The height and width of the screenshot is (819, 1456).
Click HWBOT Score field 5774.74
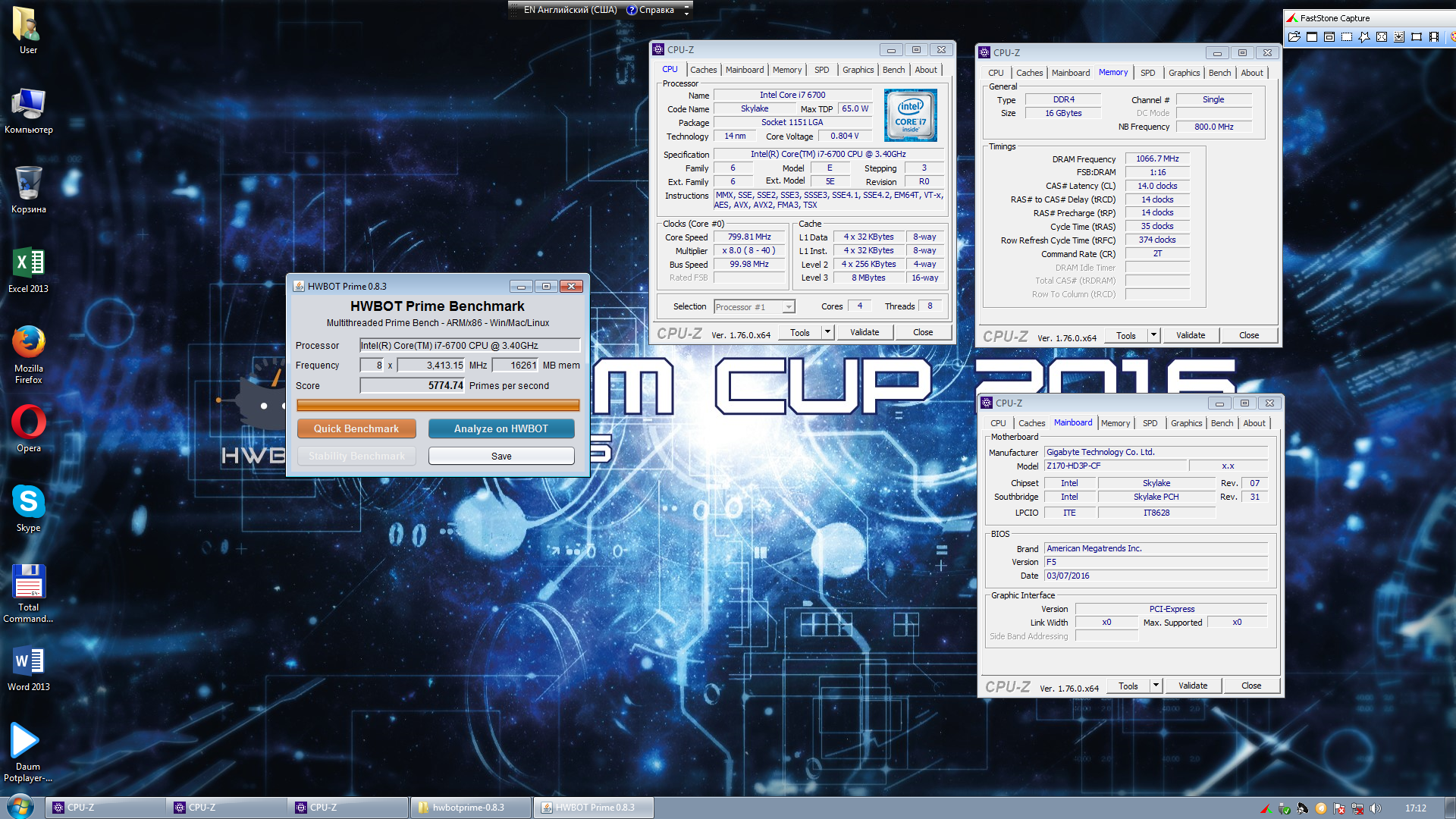pos(413,385)
